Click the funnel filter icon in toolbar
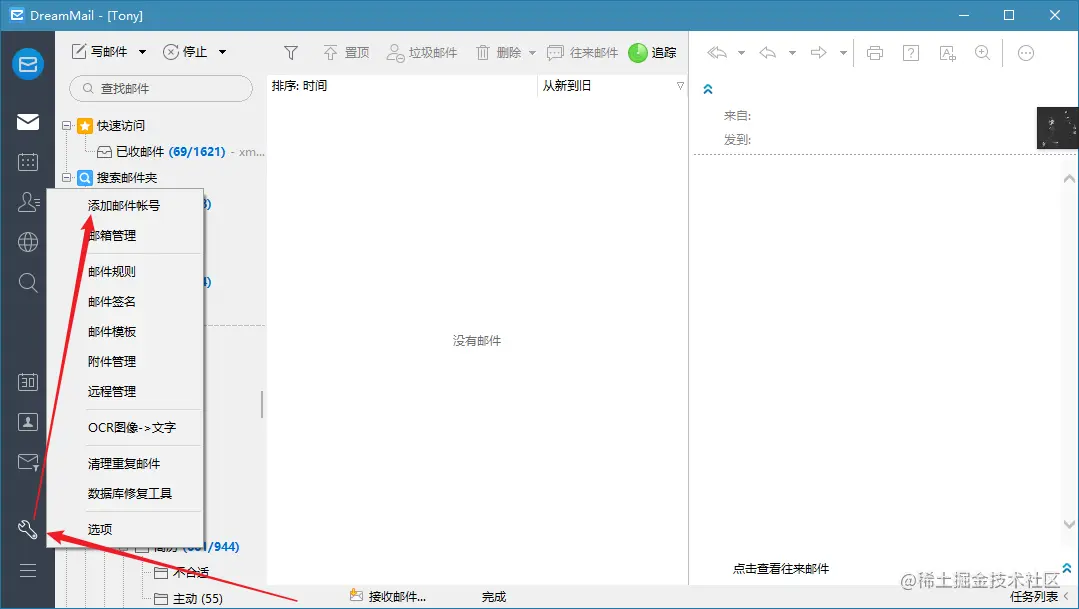 291,52
